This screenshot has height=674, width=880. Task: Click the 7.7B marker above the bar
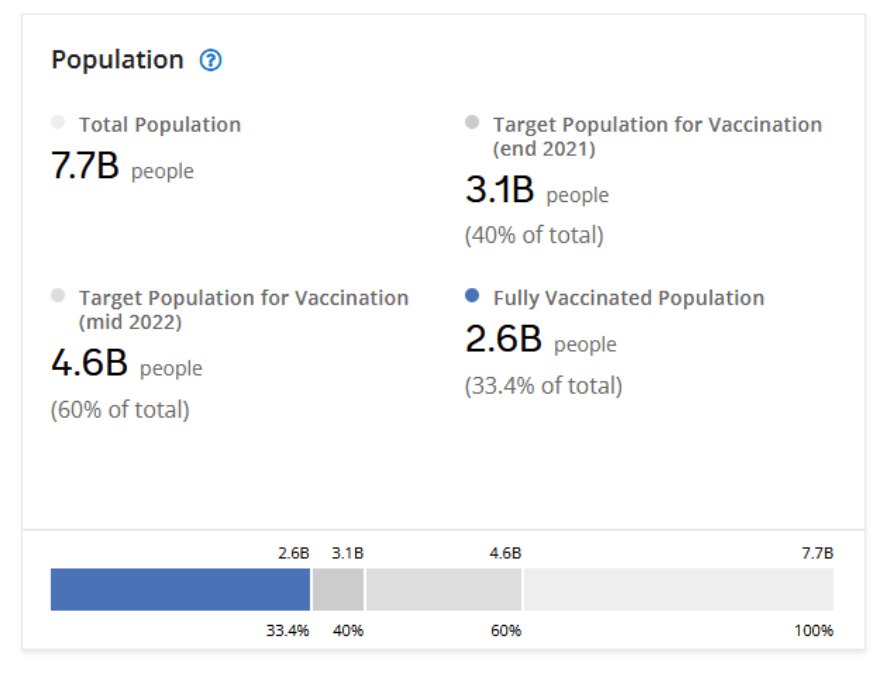[817, 553]
